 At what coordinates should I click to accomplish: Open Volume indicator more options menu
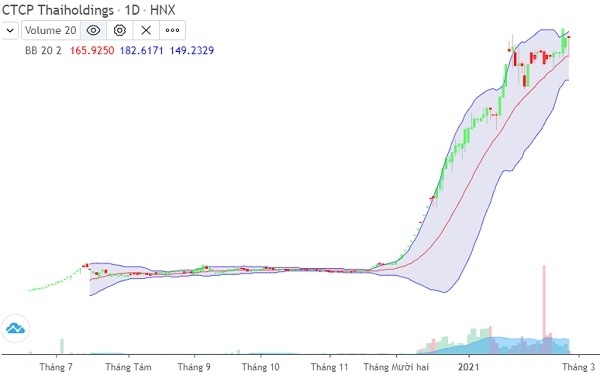172,30
